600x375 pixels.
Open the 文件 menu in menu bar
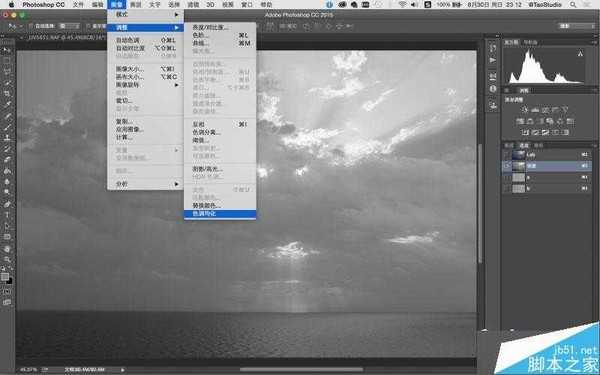78,5
